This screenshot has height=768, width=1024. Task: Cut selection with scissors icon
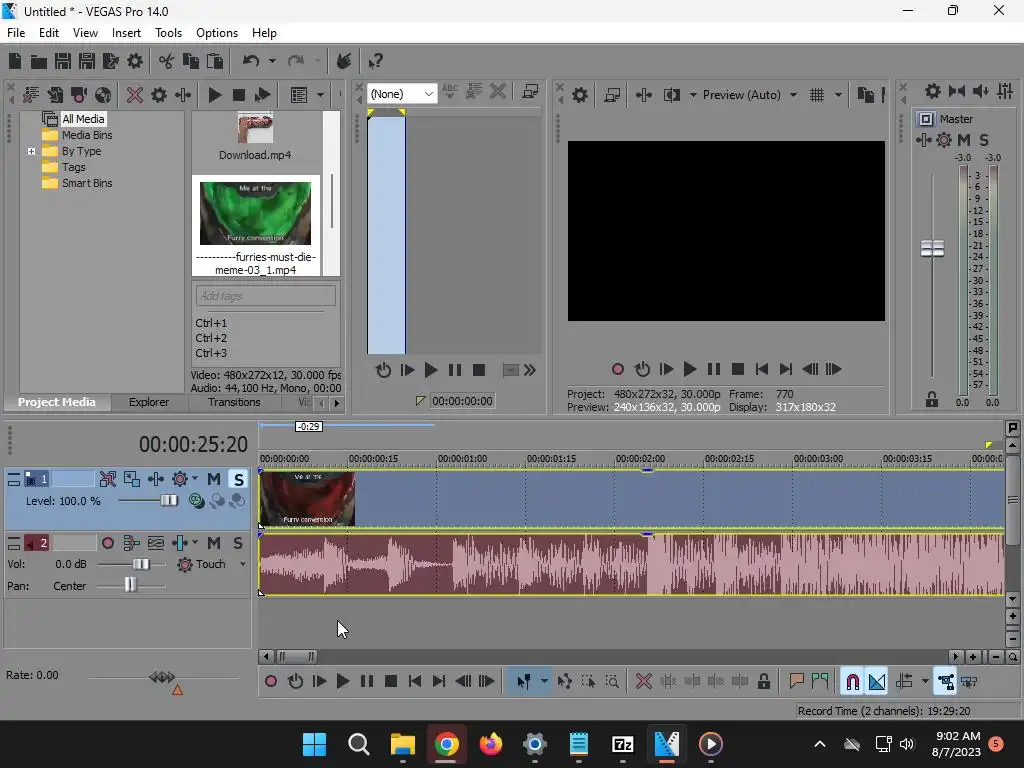(x=167, y=61)
